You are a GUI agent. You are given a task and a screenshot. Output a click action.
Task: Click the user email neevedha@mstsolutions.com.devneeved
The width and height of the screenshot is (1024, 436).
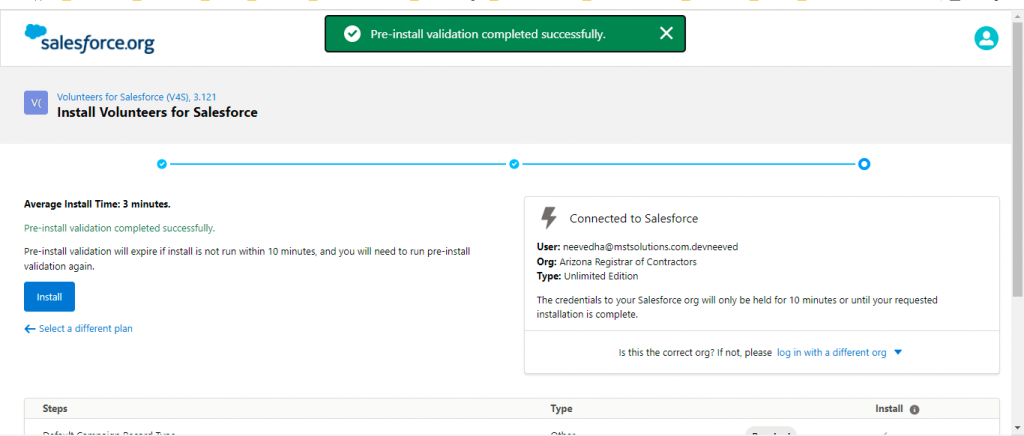coord(650,247)
